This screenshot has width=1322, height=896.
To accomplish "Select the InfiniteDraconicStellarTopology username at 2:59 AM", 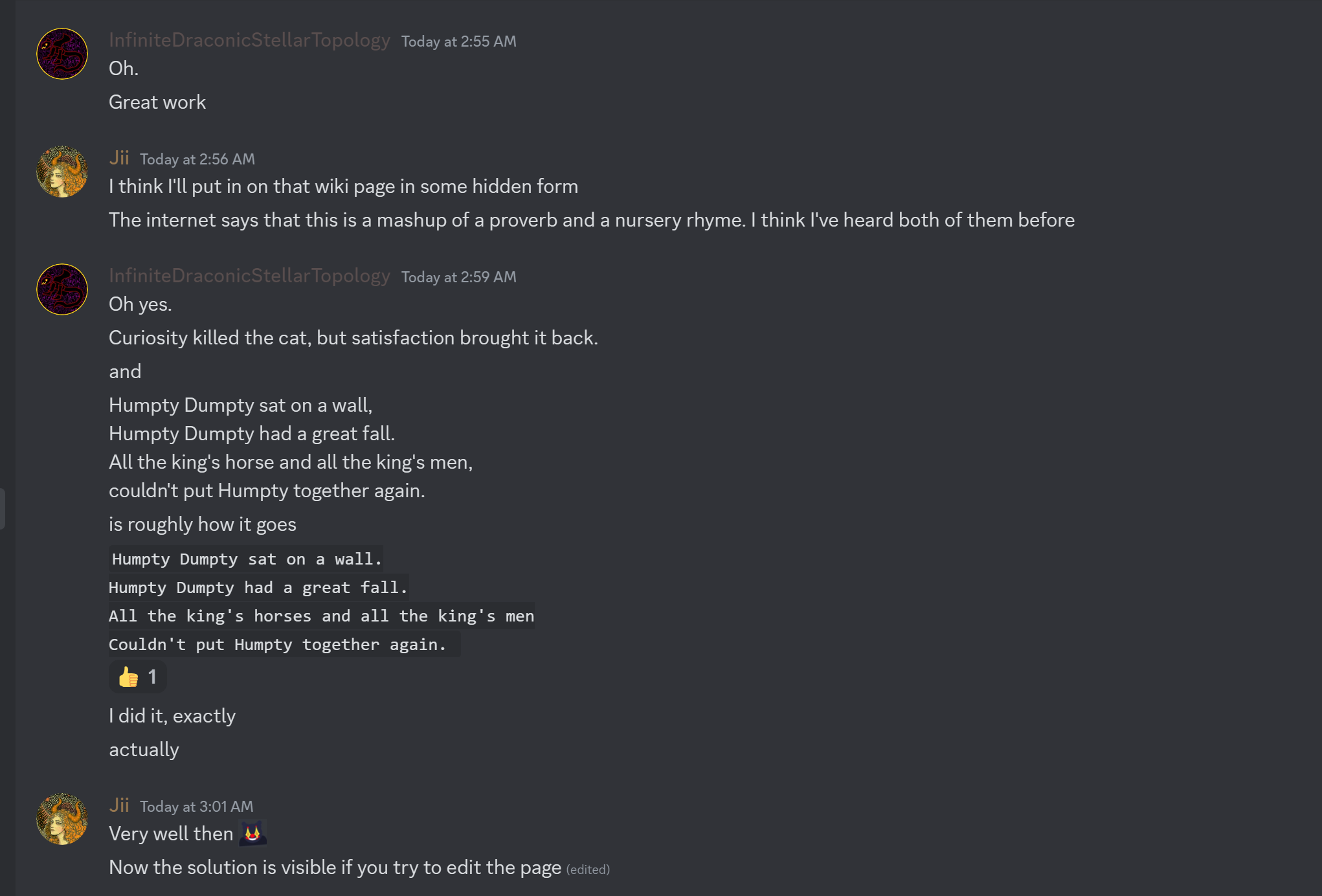I will [x=249, y=276].
